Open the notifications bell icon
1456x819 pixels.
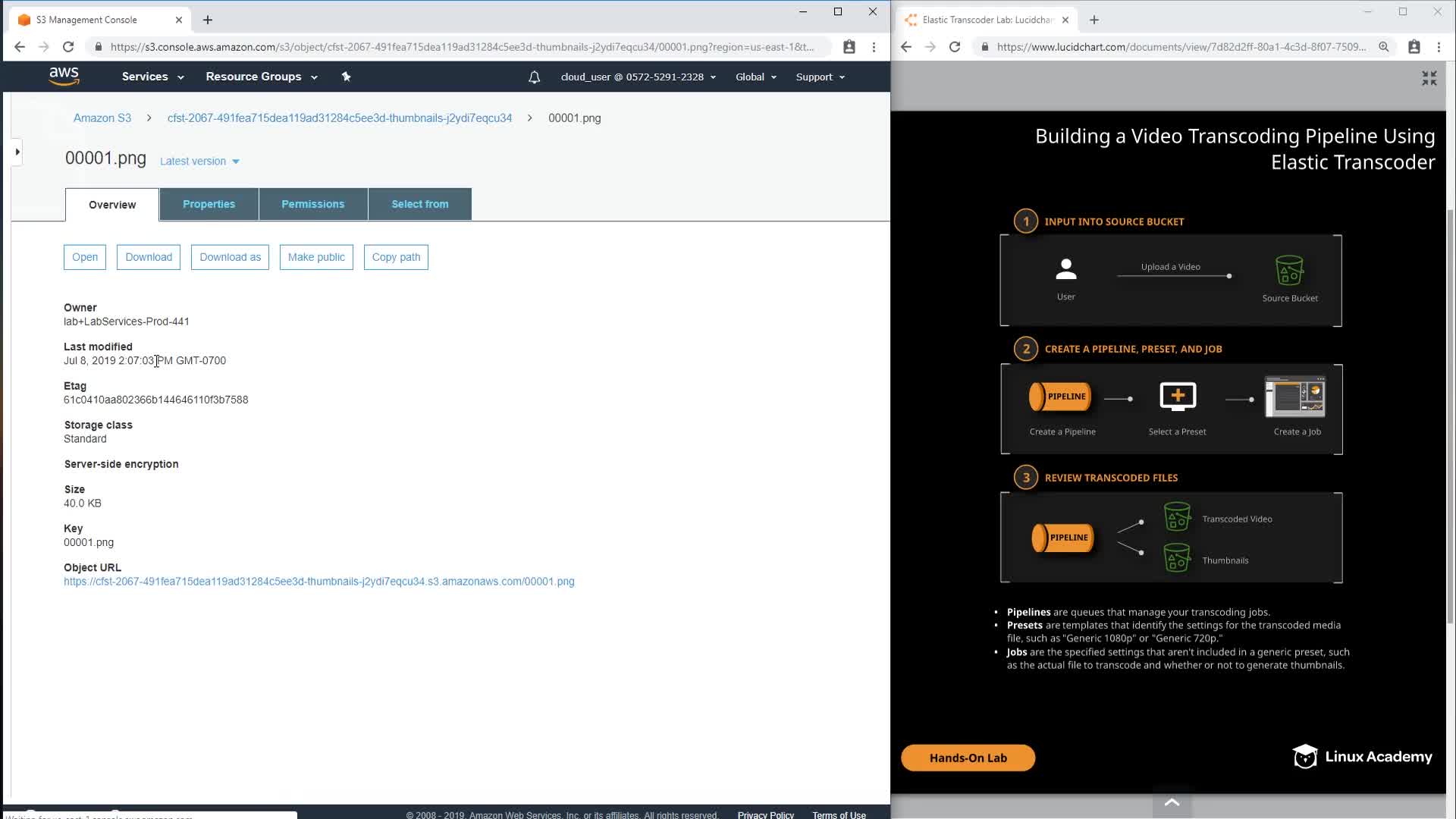tap(534, 77)
